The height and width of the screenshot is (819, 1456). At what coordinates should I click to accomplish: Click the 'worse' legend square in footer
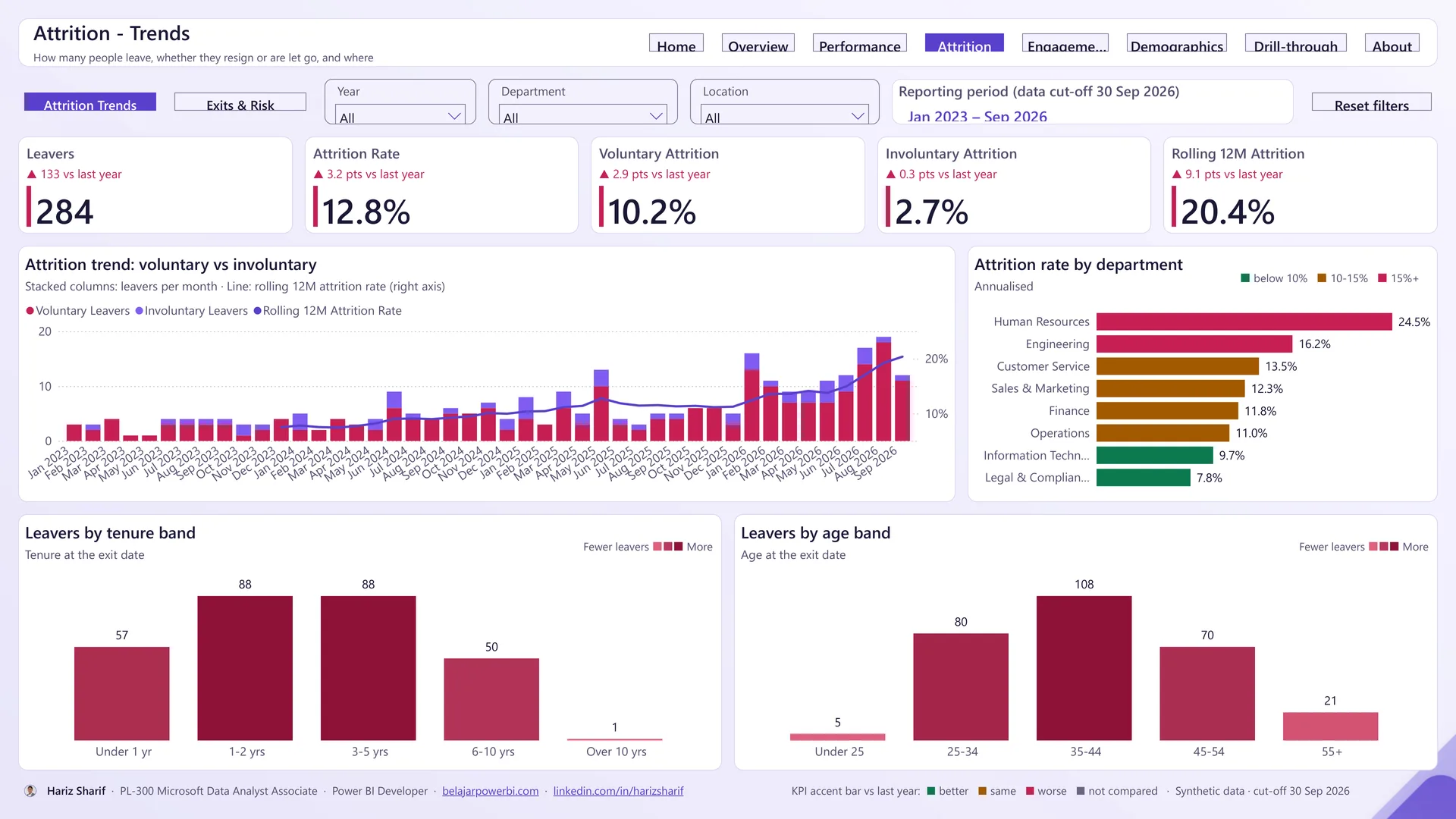pyautogui.click(x=1030, y=791)
